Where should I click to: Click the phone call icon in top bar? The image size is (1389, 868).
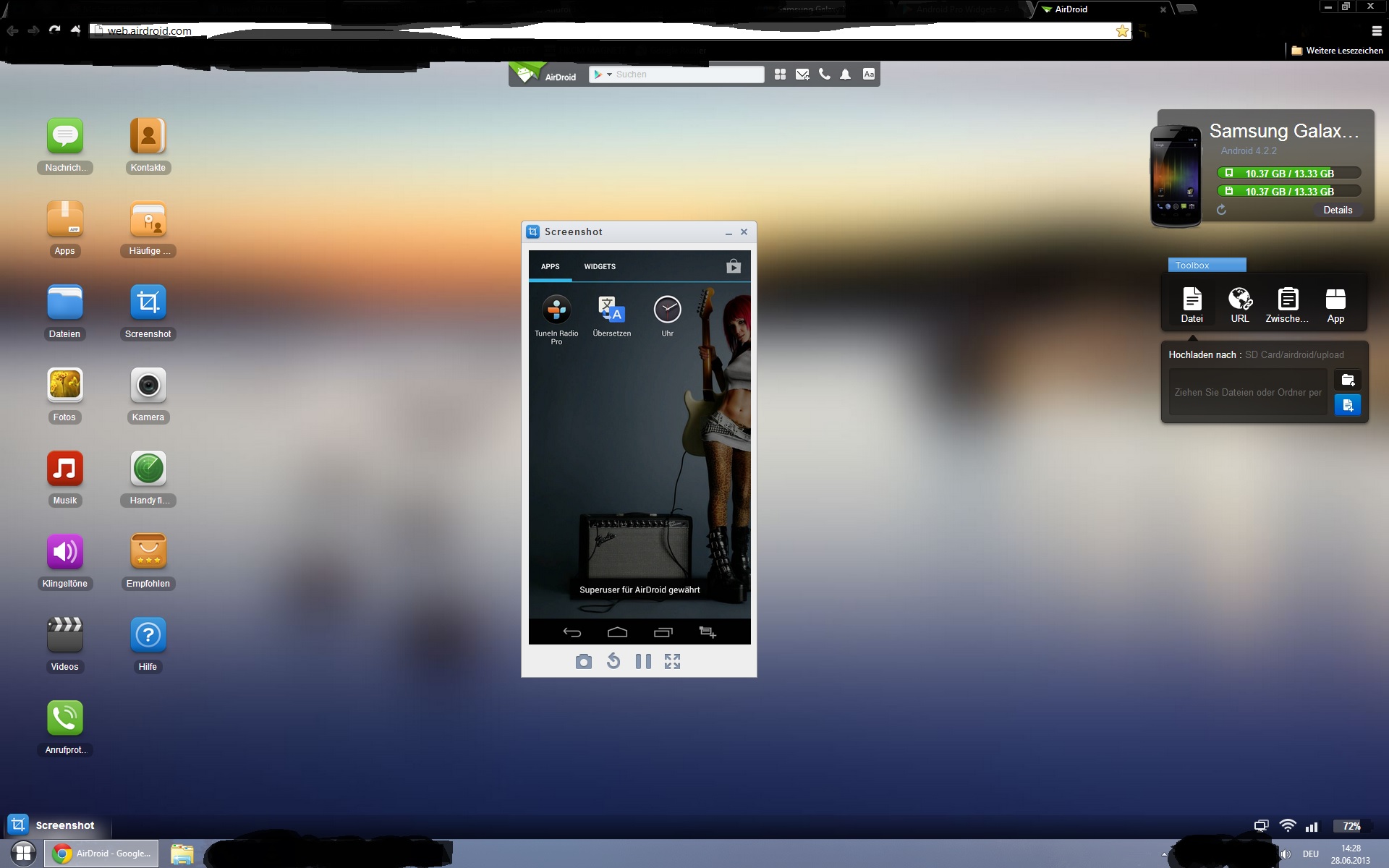coord(824,74)
